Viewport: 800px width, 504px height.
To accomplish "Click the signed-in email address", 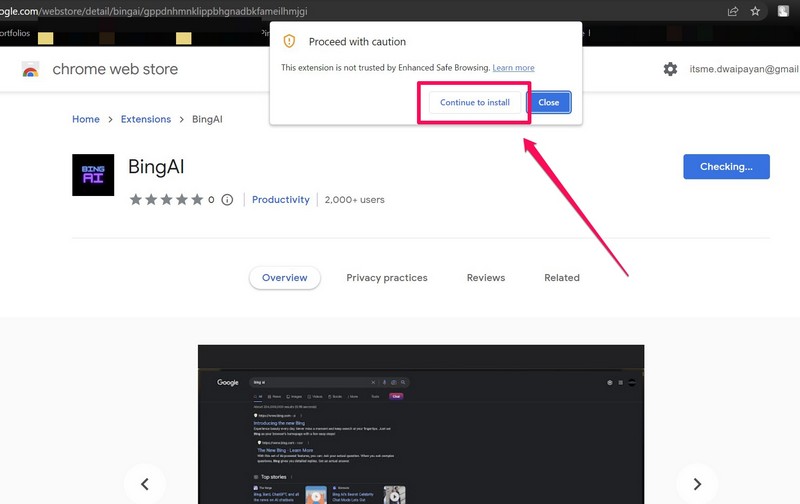I will pyautogui.click(x=744, y=69).
